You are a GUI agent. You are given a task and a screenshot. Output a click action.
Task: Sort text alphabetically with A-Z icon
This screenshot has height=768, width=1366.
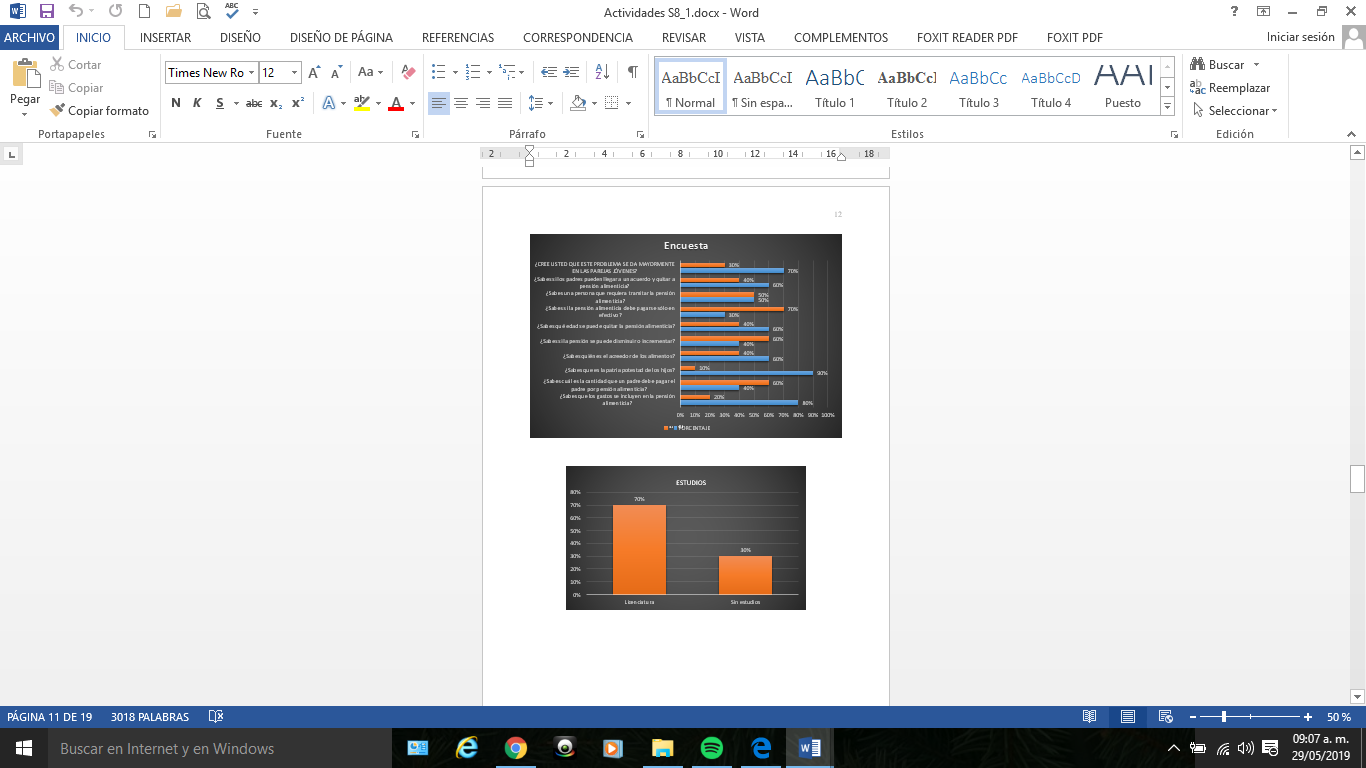click(602, 72)
